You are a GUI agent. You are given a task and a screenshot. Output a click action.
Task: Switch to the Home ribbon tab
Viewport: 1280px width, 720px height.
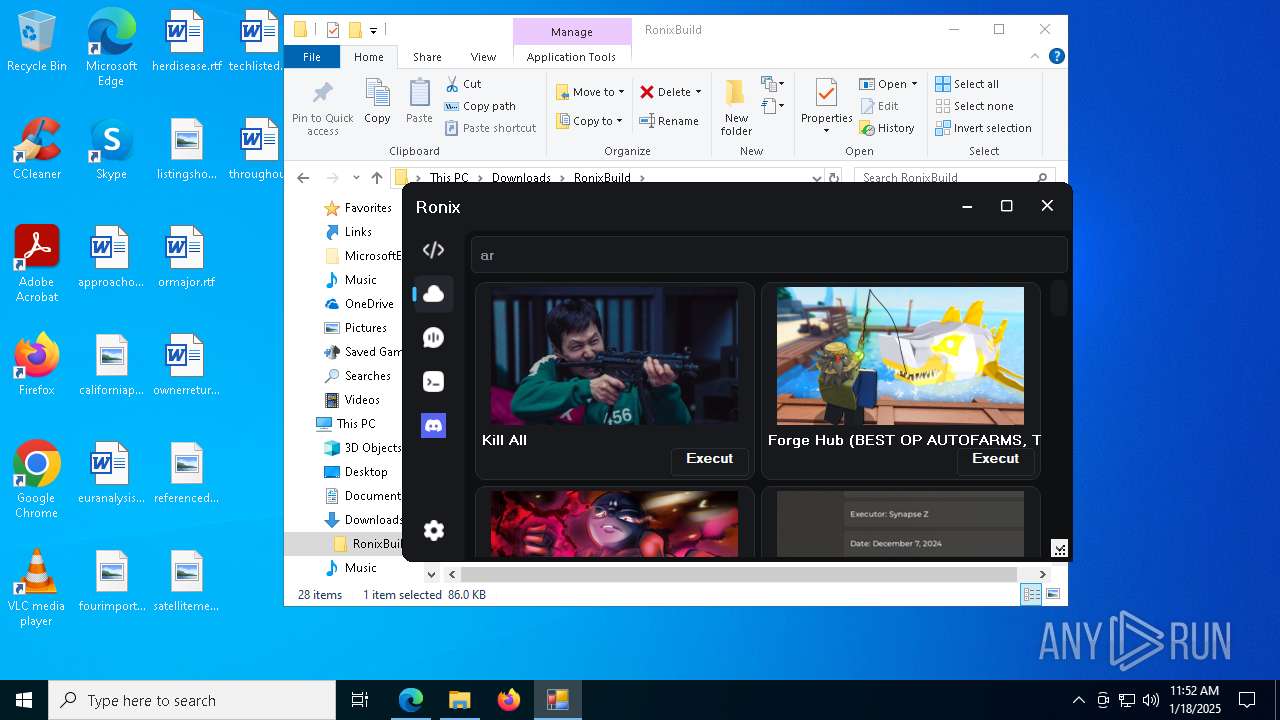coord(369,57)
